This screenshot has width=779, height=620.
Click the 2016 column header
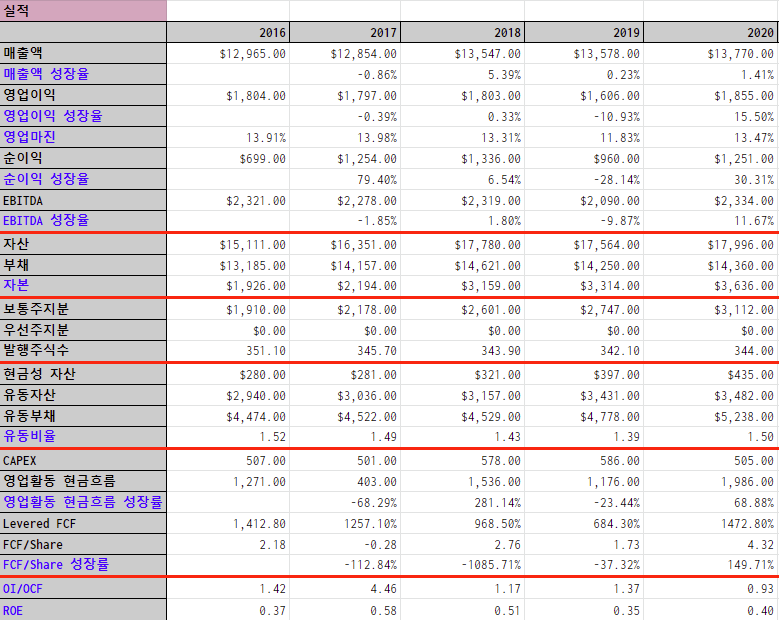tap(228, 32)
